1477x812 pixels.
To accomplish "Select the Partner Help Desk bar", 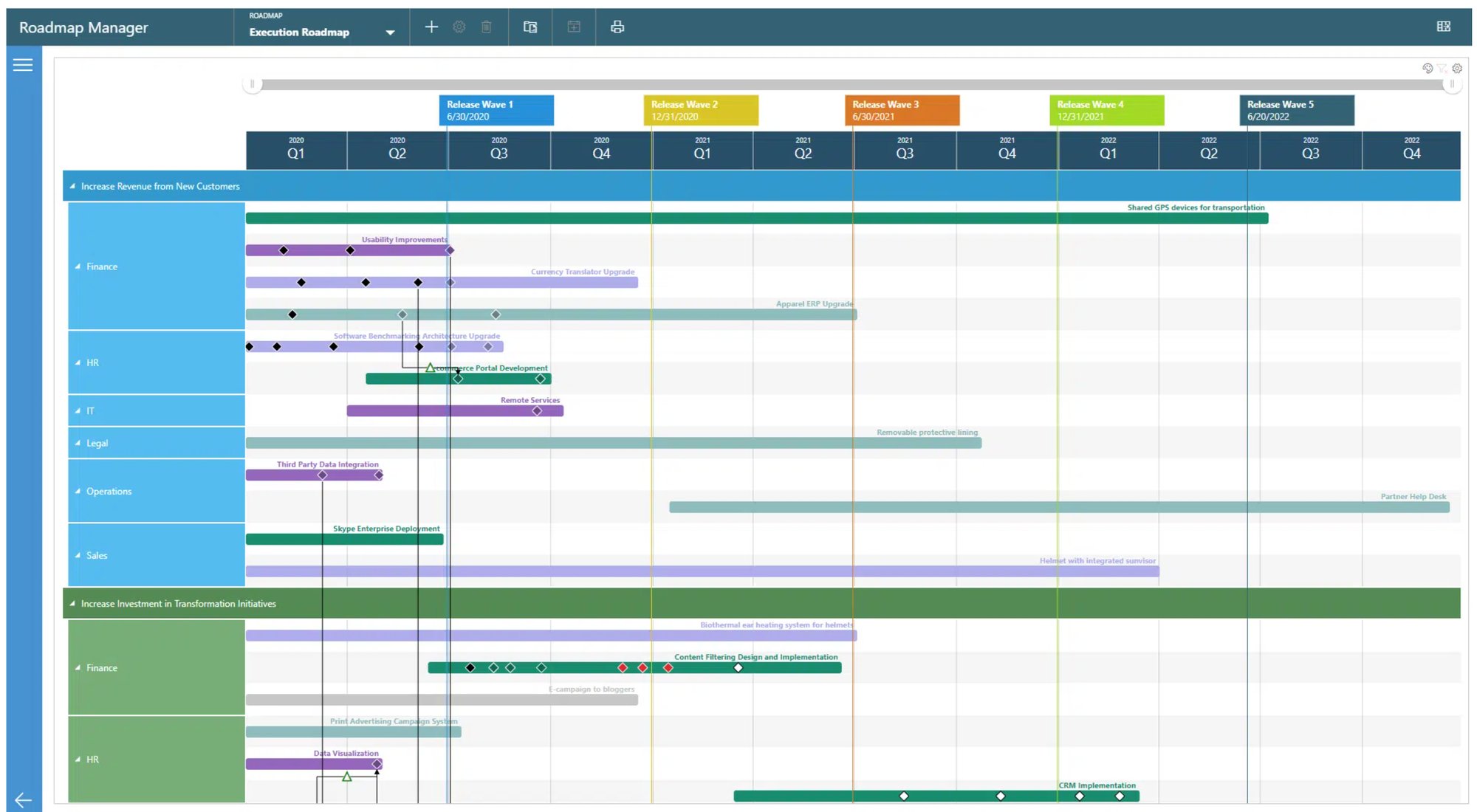I will (x=1059, y=507).
